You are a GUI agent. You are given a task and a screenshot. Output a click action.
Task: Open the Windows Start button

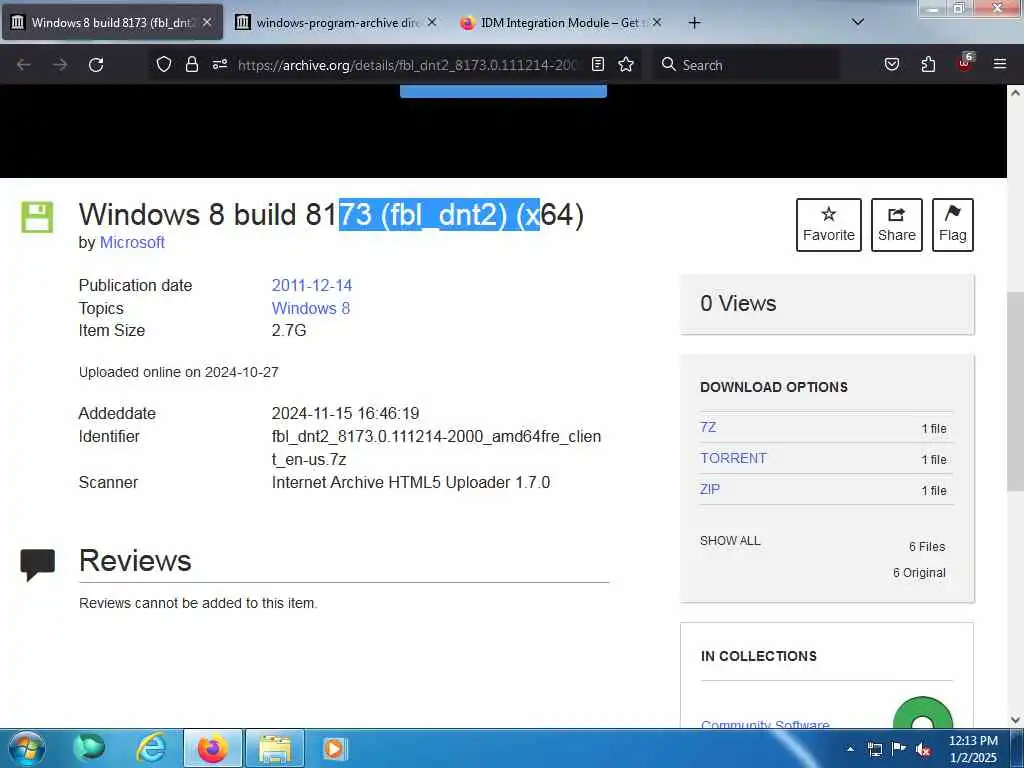[x=26, y=748]
